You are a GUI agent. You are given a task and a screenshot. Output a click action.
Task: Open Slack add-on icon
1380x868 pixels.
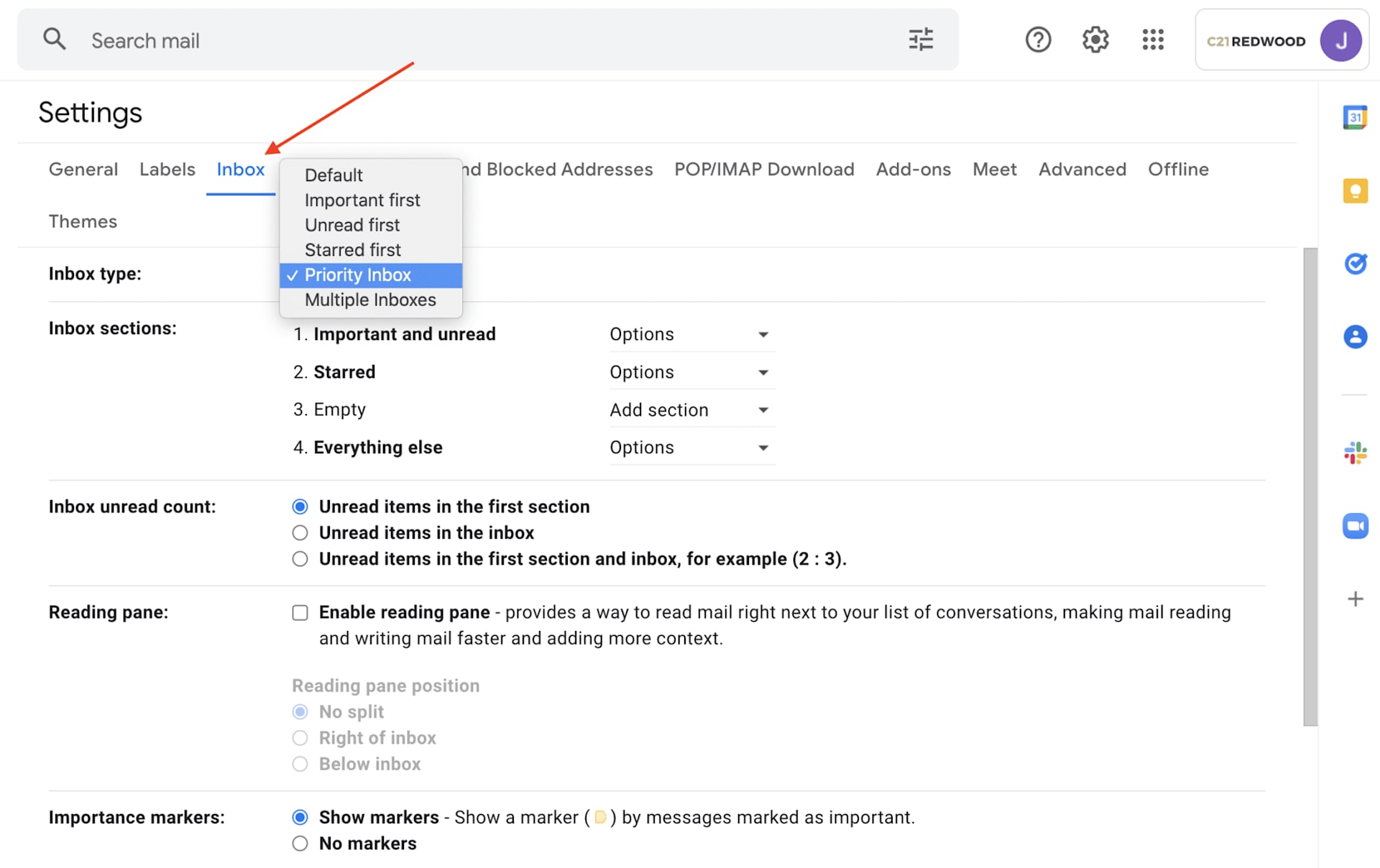click(1355, 453)
